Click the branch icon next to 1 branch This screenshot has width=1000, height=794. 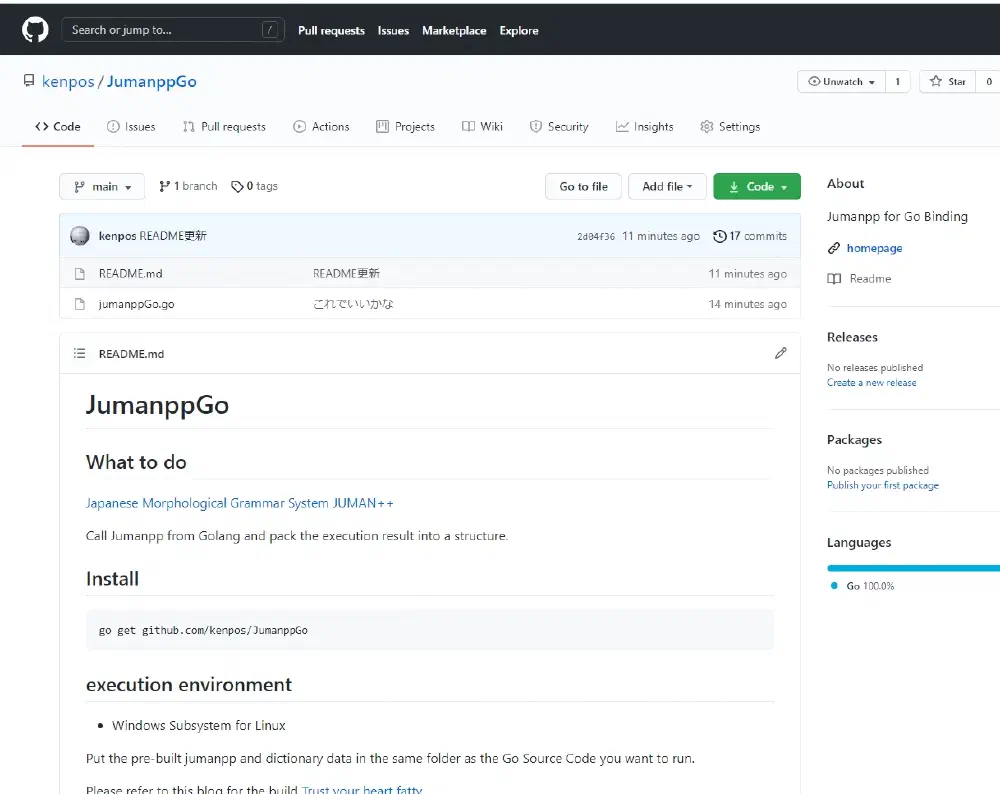pos(165,186)
